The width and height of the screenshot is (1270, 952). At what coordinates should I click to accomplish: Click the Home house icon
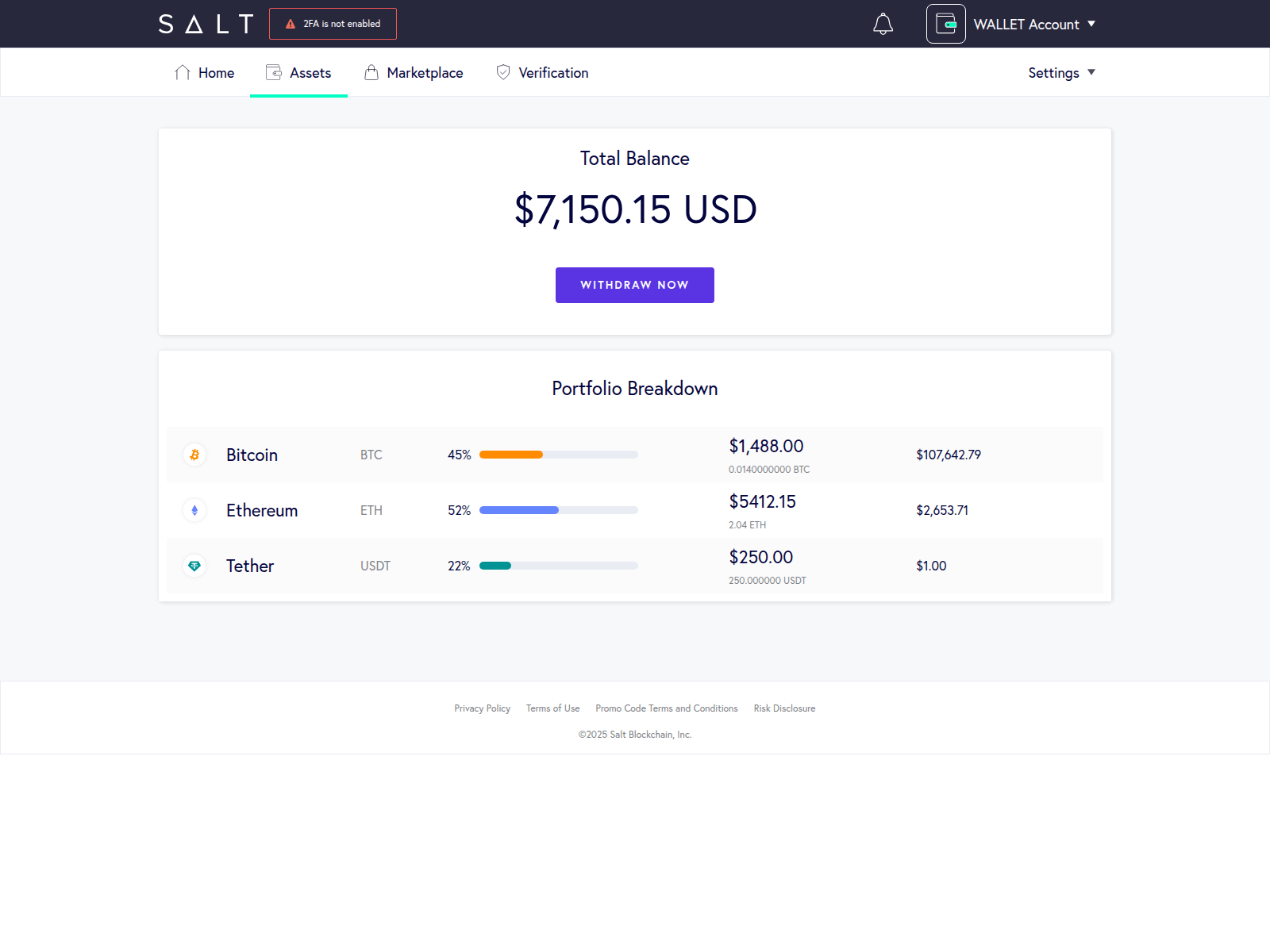point(183,73)
